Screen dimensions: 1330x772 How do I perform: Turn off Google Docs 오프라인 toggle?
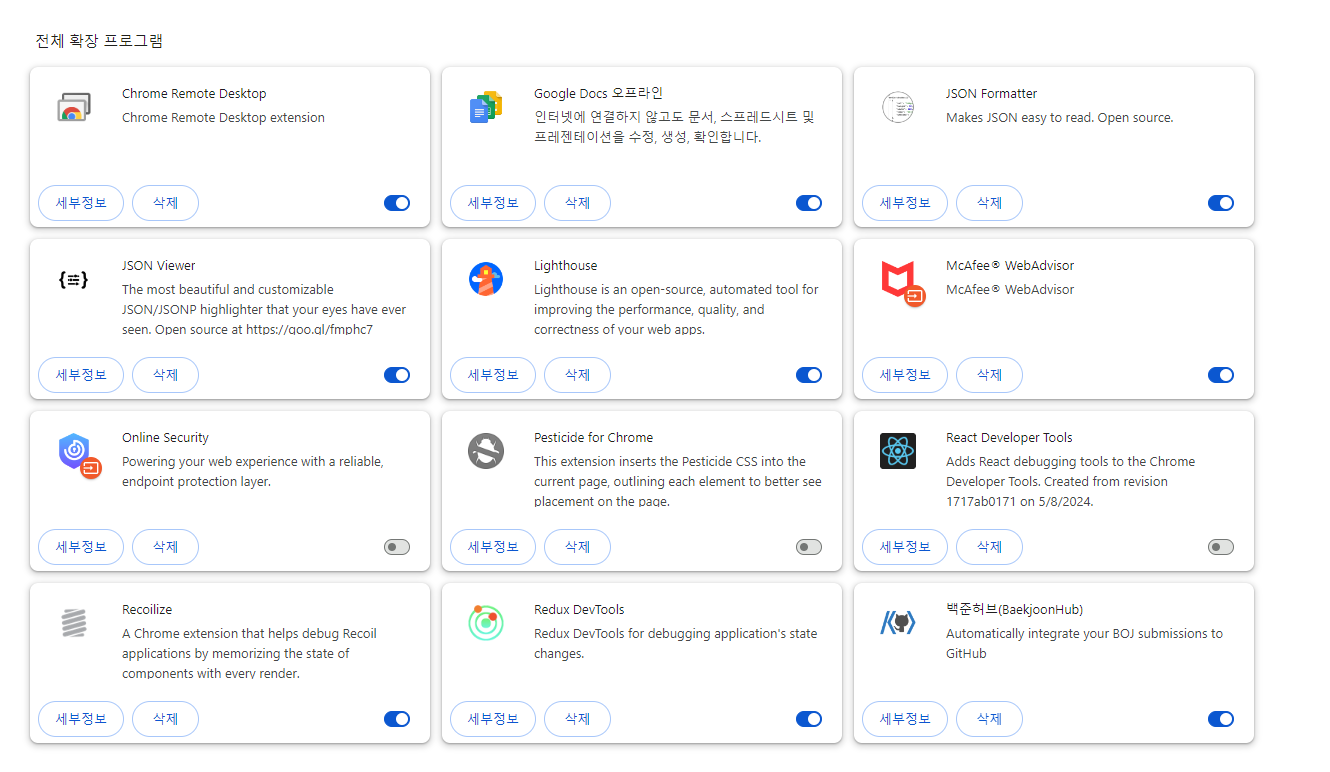coord(809,203)
